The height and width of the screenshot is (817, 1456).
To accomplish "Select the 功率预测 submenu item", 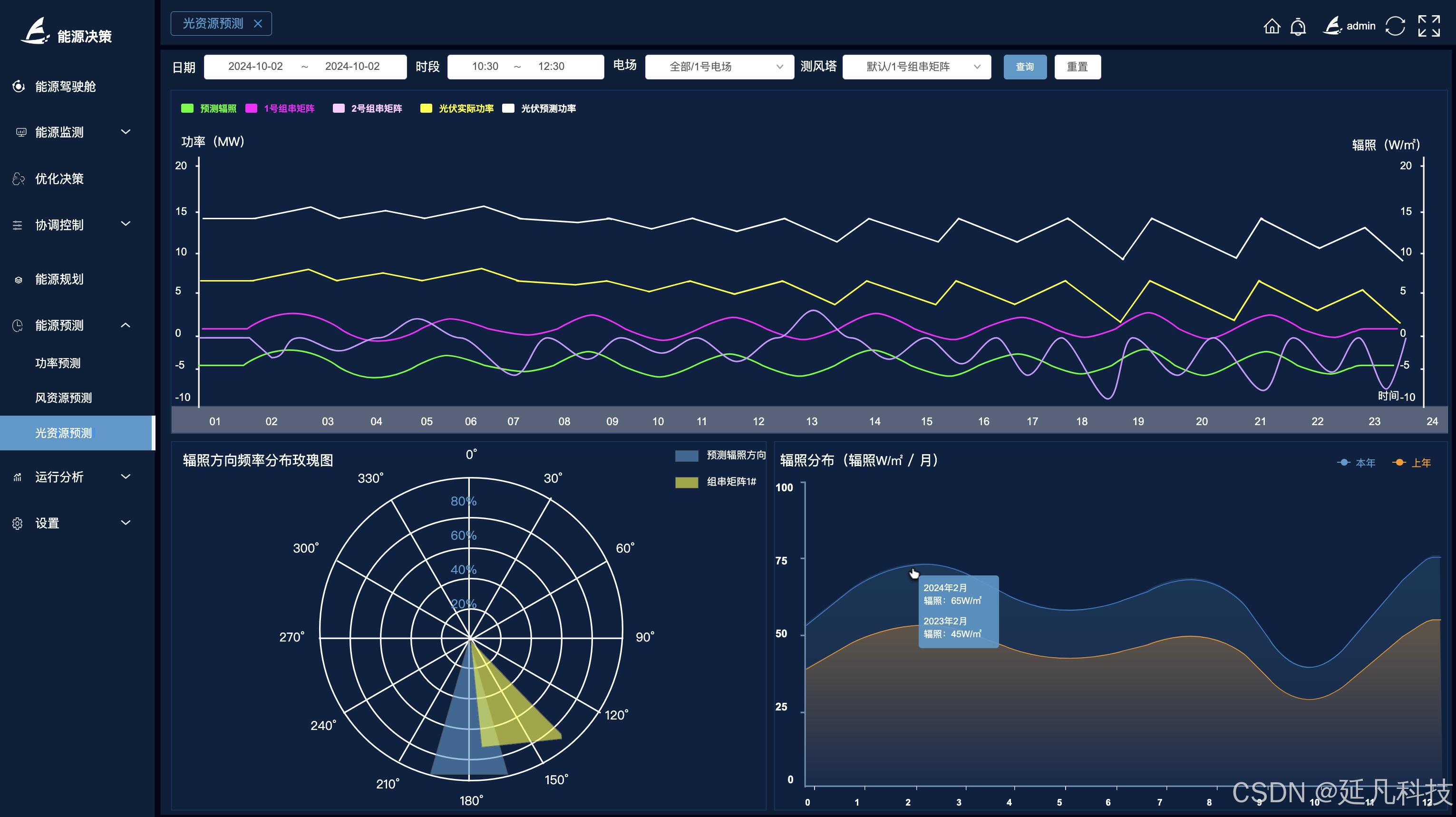I will [x=58, y=363].
